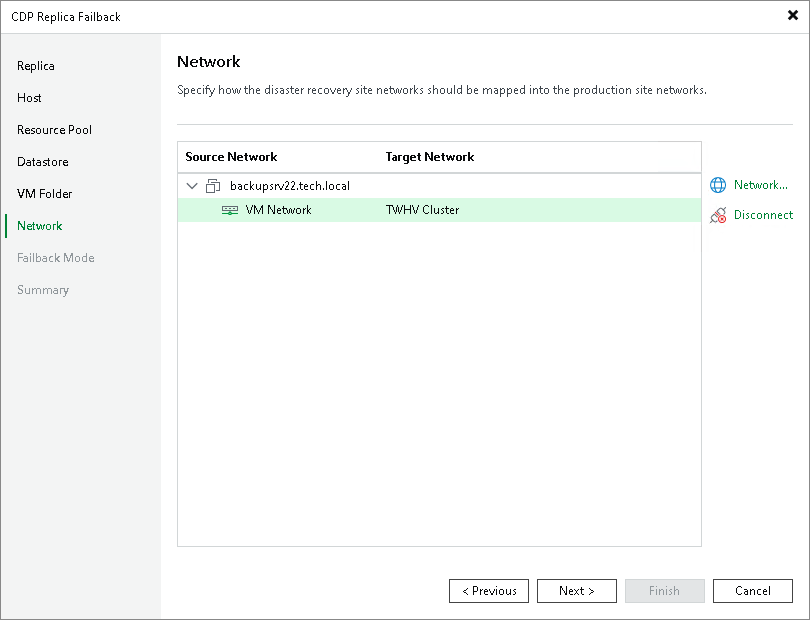Select the Network step in the sidebar
Image resolution: width=810 pixels, height=620 pixels.
[x=39, y=225]
